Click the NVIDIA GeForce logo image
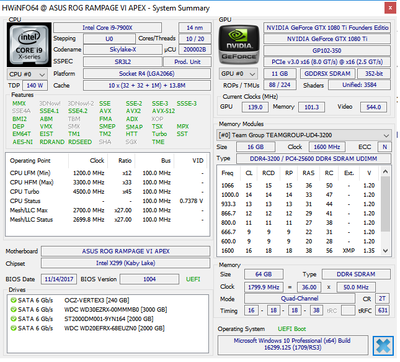The height and width of the screenshot is (362, 400). click(239, 44)
